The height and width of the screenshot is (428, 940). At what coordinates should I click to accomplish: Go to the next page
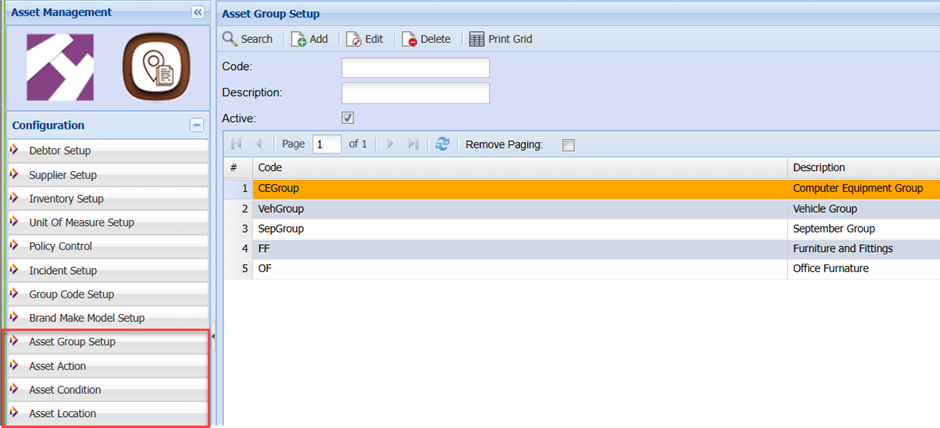390,144
